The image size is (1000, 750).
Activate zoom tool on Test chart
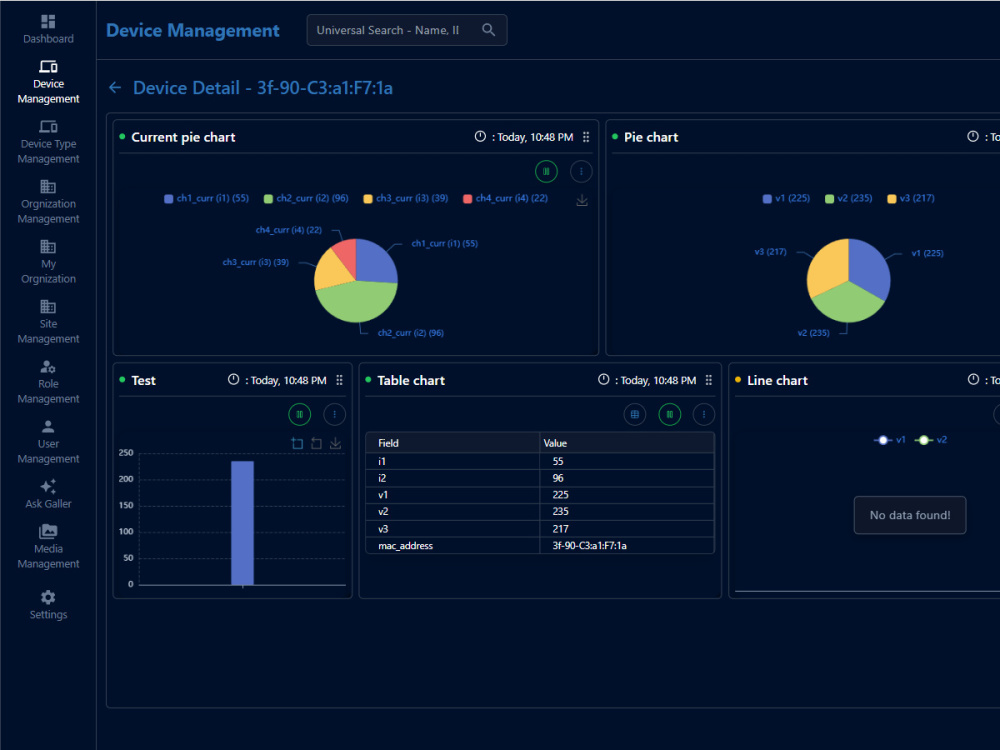(x=297, y=443)
